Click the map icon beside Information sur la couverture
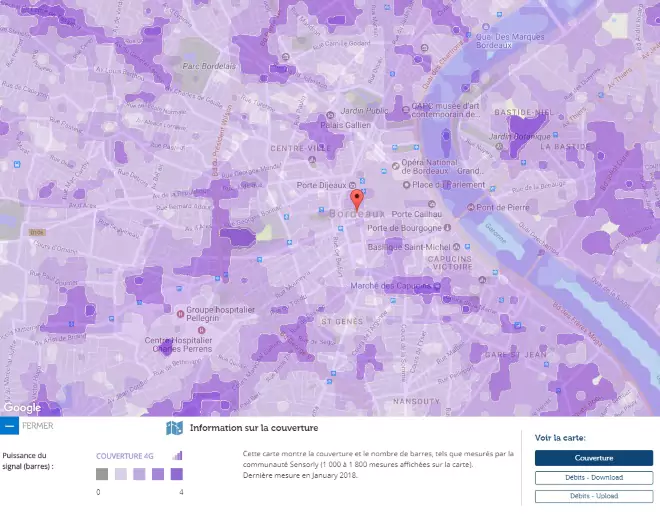 click(x=175, y=427)
